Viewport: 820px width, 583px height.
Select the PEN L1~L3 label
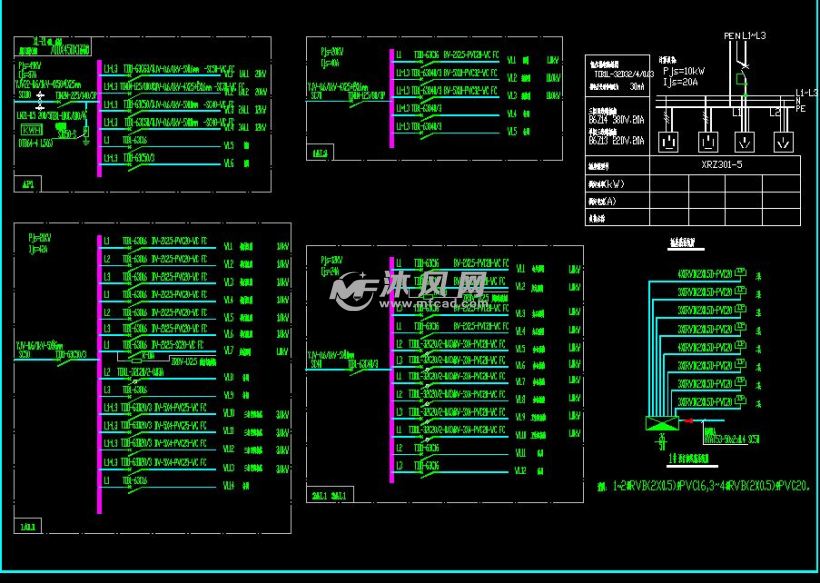pyautogui.click(x=744, y=36)
